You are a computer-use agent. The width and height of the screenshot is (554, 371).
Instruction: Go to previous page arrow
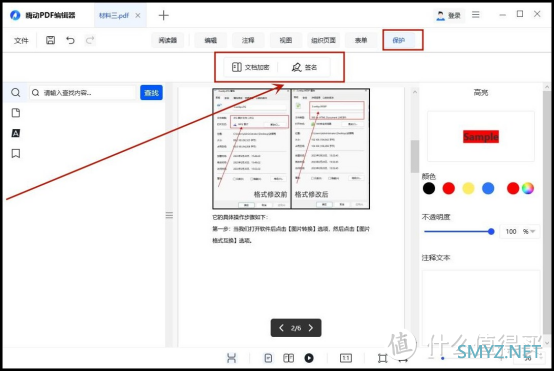(281, 328)
